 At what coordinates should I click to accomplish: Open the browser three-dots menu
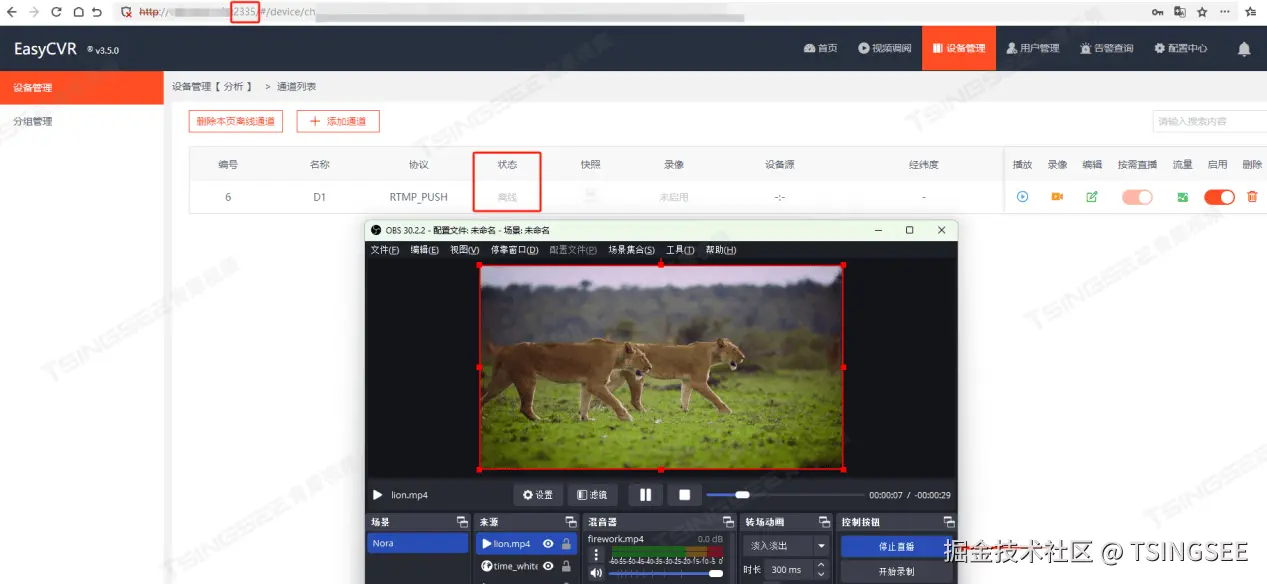click(x=1227, y=12)
